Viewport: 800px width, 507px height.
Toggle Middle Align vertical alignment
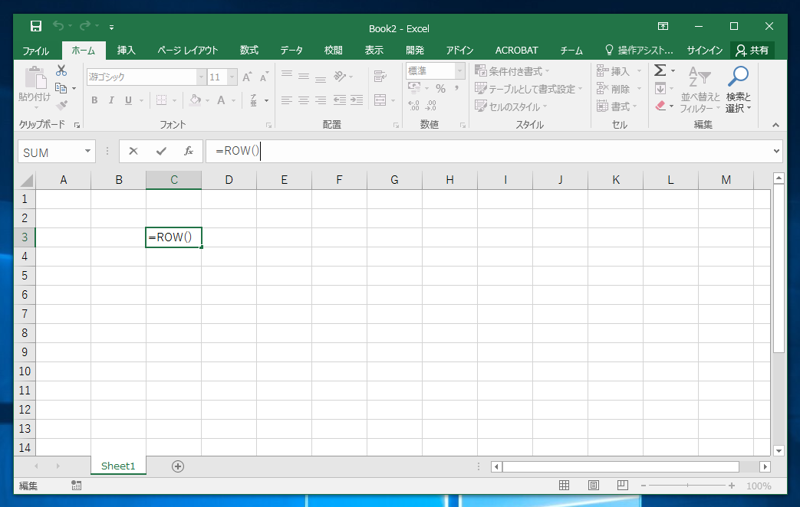pyautogui.click(x=304, y=76)
